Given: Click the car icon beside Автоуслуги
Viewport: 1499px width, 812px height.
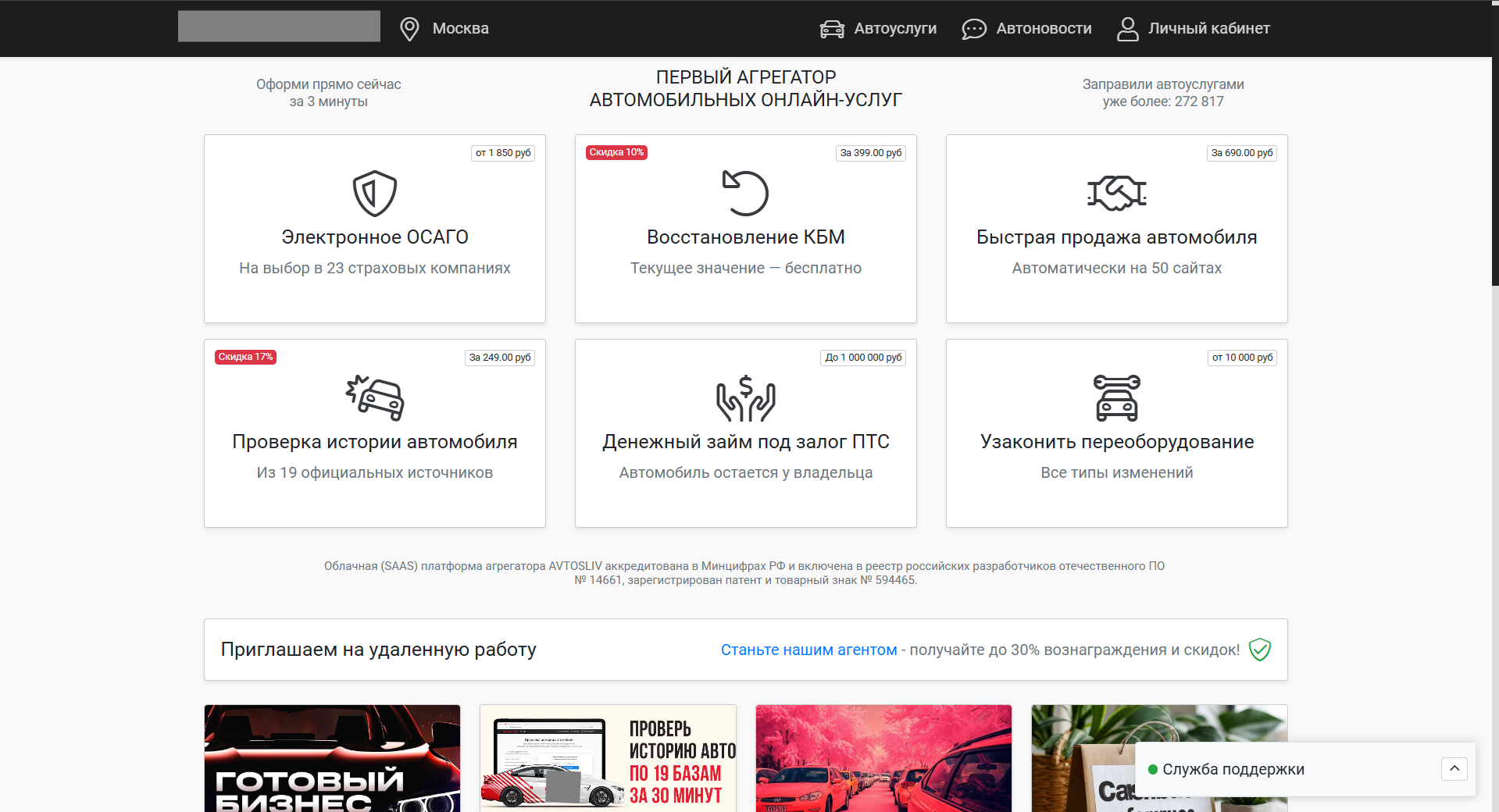Looking at the screenshot, I should [832, 29].
